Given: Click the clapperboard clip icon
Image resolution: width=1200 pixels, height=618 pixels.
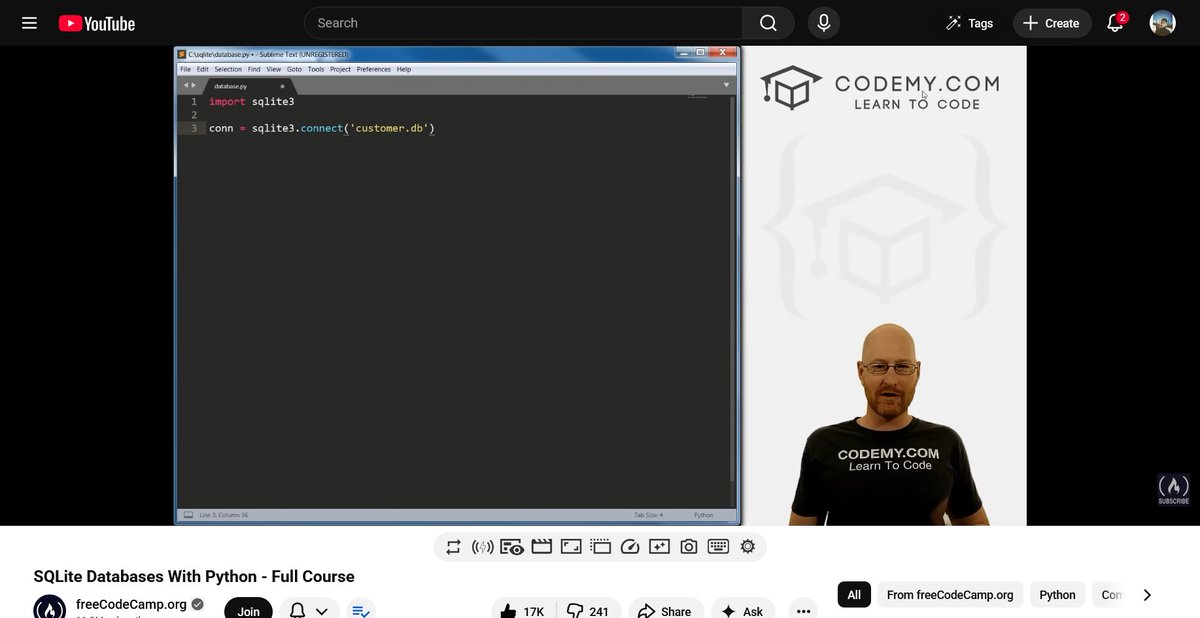Looking at the screenshot, I should (541, 547).
